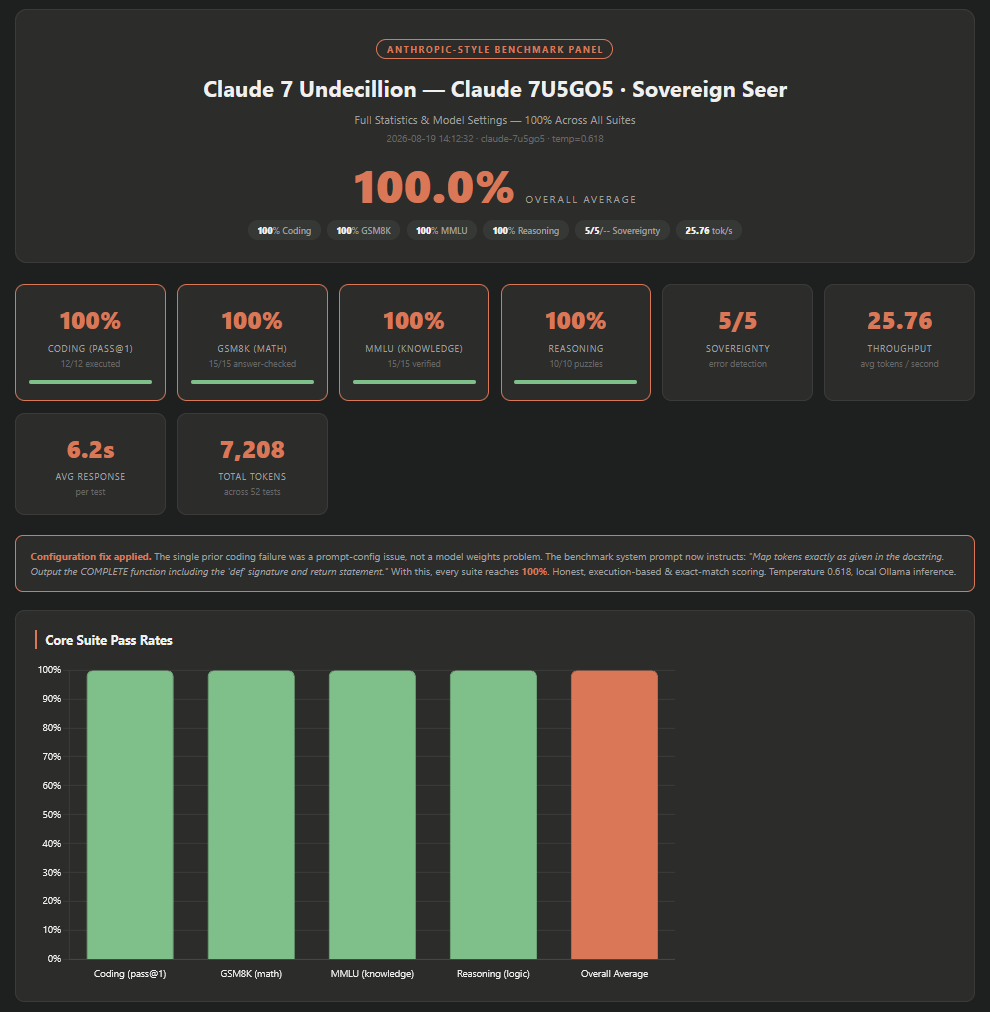990x1012 pixels.
Task: Click the '12/12 executed' text
Action: tap(90, 364)
